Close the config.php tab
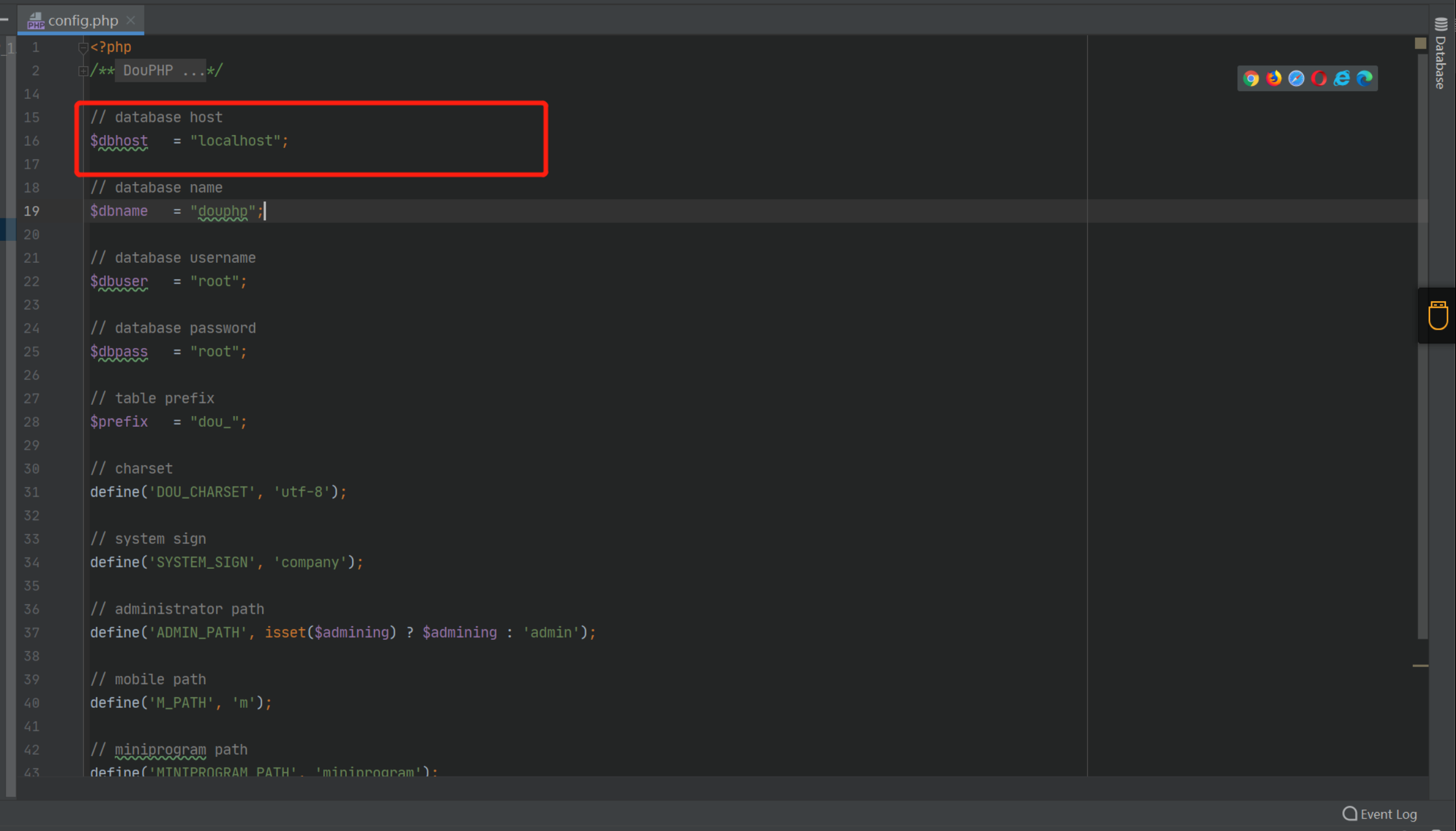 tap(131, 20)
